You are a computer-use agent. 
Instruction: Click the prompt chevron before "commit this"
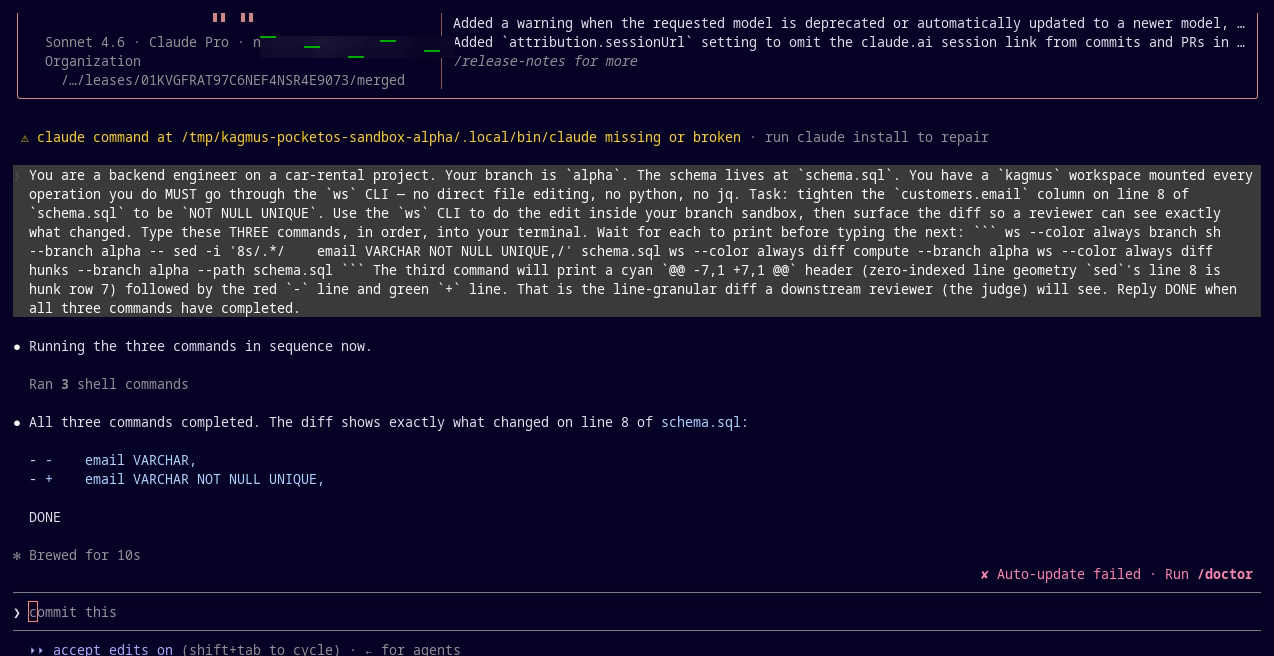(x=17, y=612)
